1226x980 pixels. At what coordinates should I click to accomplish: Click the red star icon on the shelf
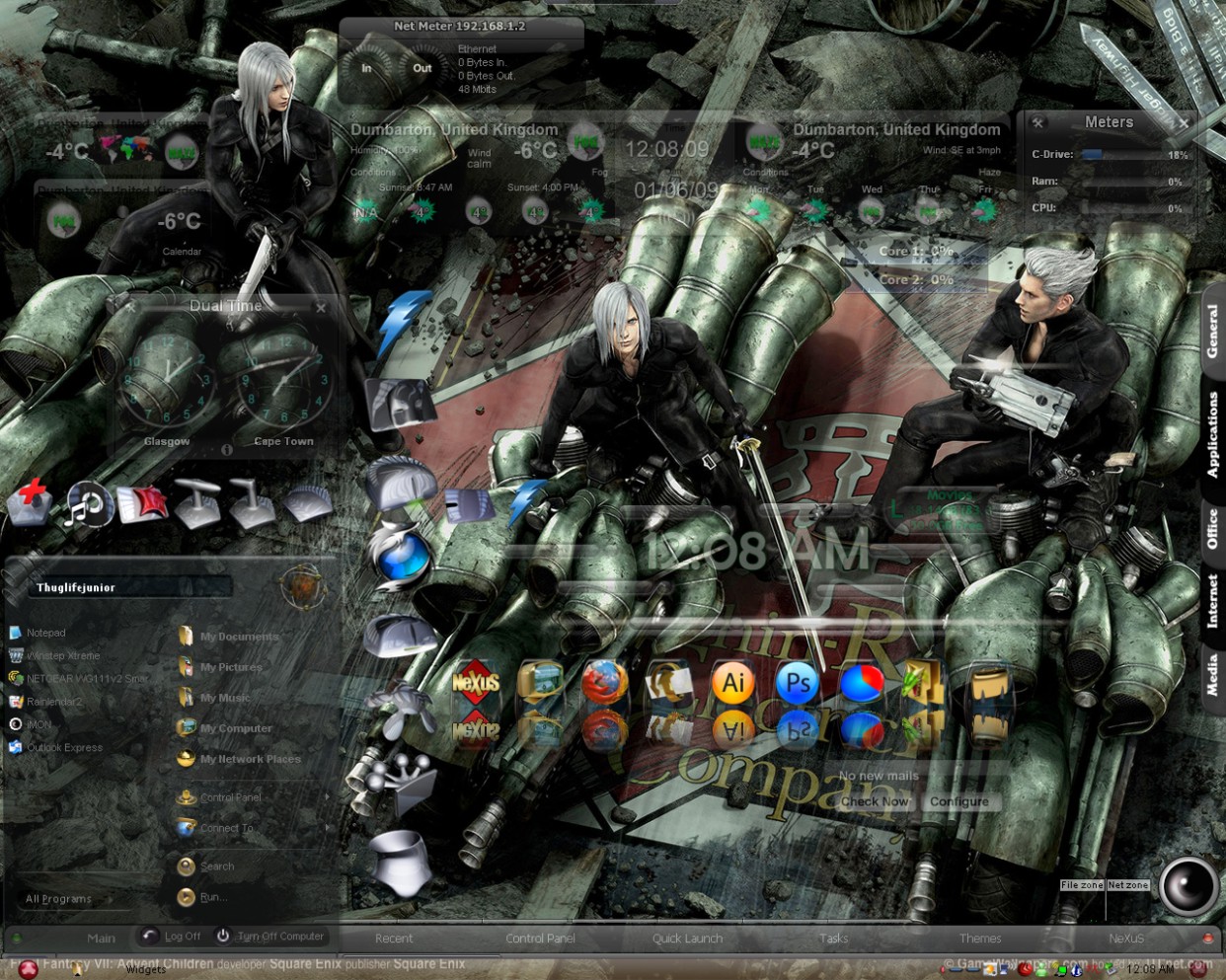point(144,503)
